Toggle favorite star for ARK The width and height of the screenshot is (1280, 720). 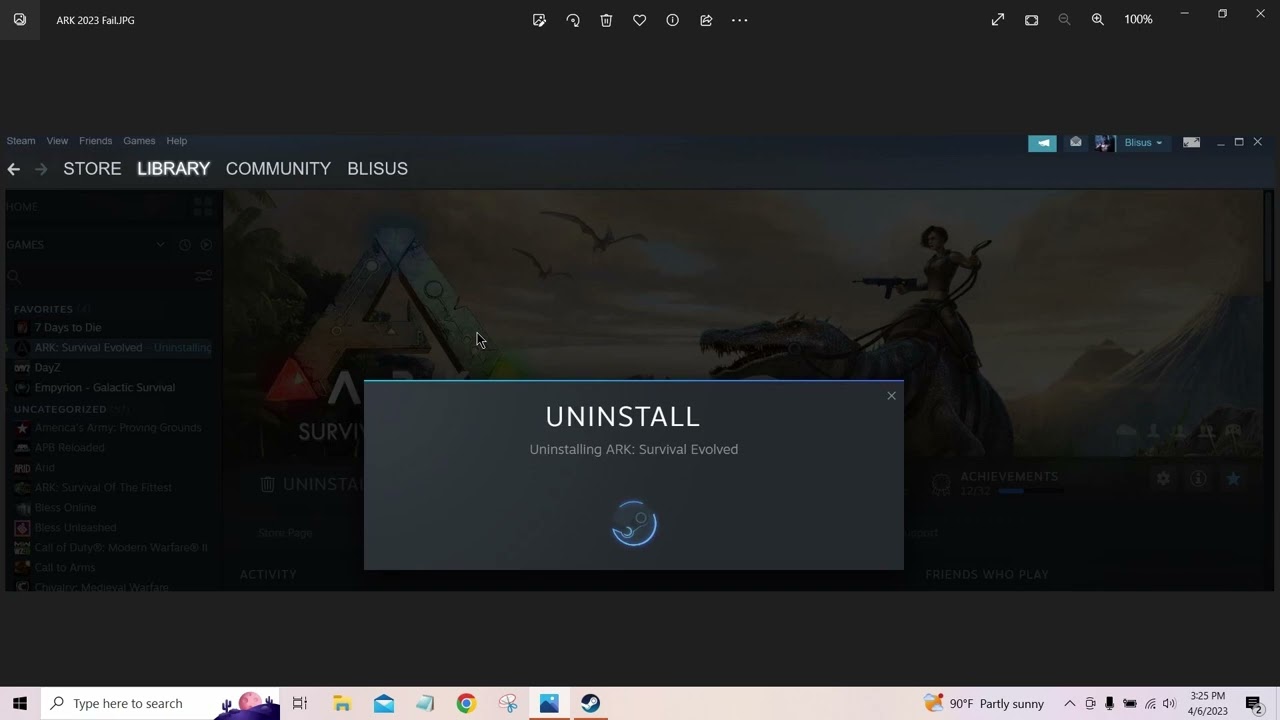tap(1233, 479)
